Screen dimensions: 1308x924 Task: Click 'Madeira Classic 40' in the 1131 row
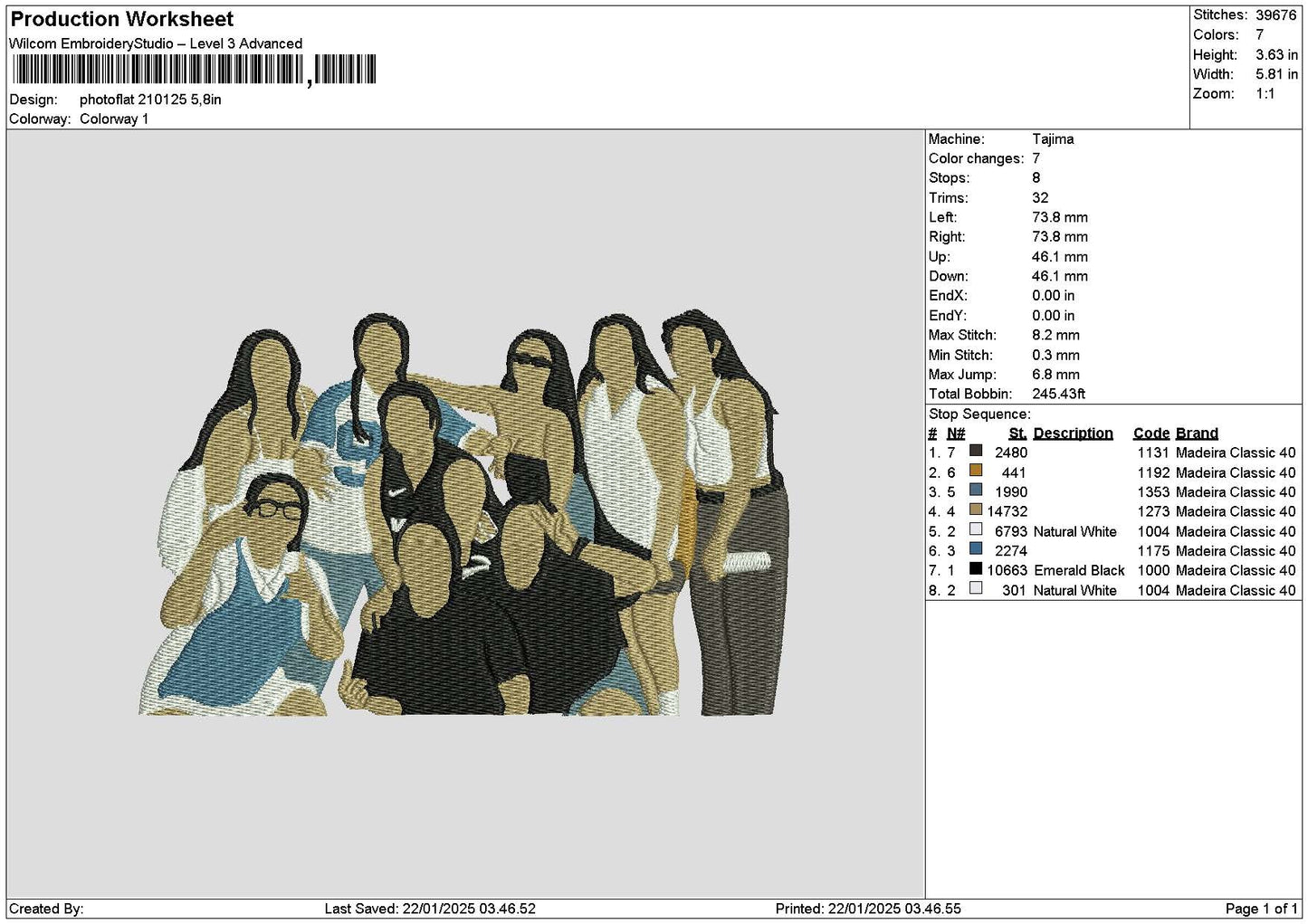click(x=1236, y=452)
